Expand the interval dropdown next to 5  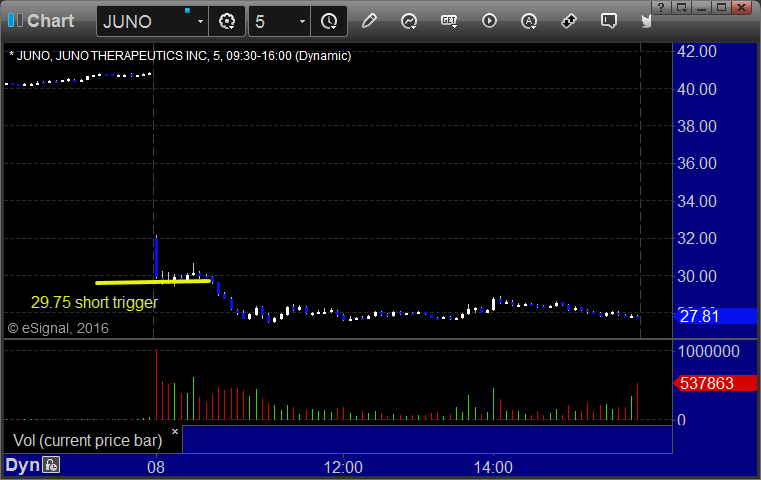coord(302,21)
